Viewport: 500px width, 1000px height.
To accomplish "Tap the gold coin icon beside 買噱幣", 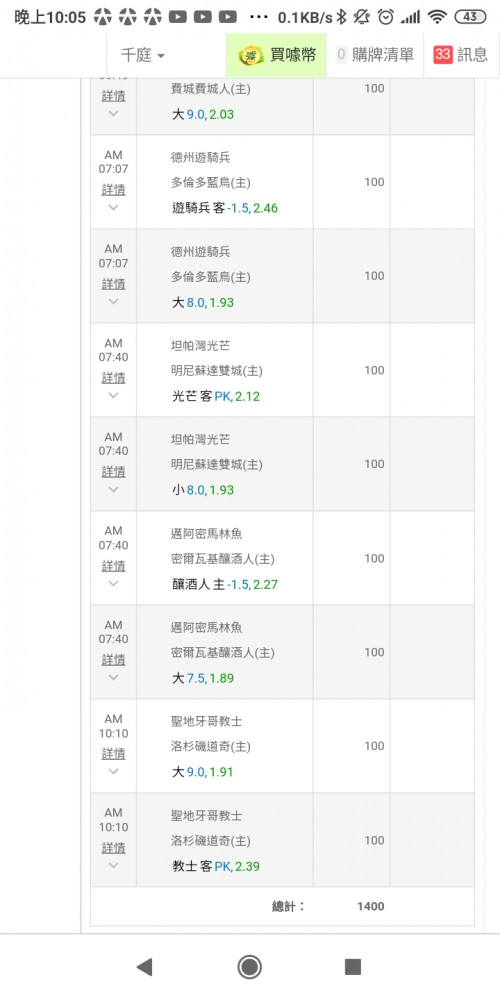I will 251,55.
